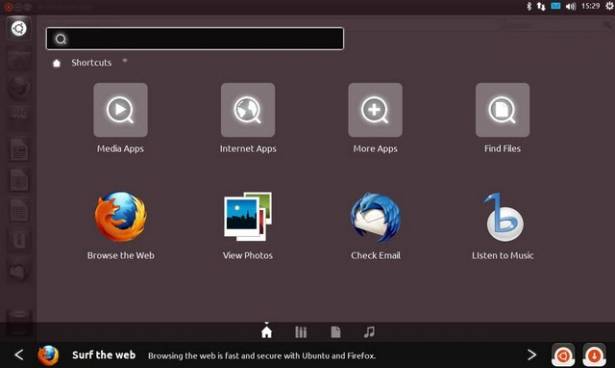Image resolution: width=615 pixels, height=368 pixels.
Task: Click the "Browsing the web is fast" description
Action: (x=262, y=356)
